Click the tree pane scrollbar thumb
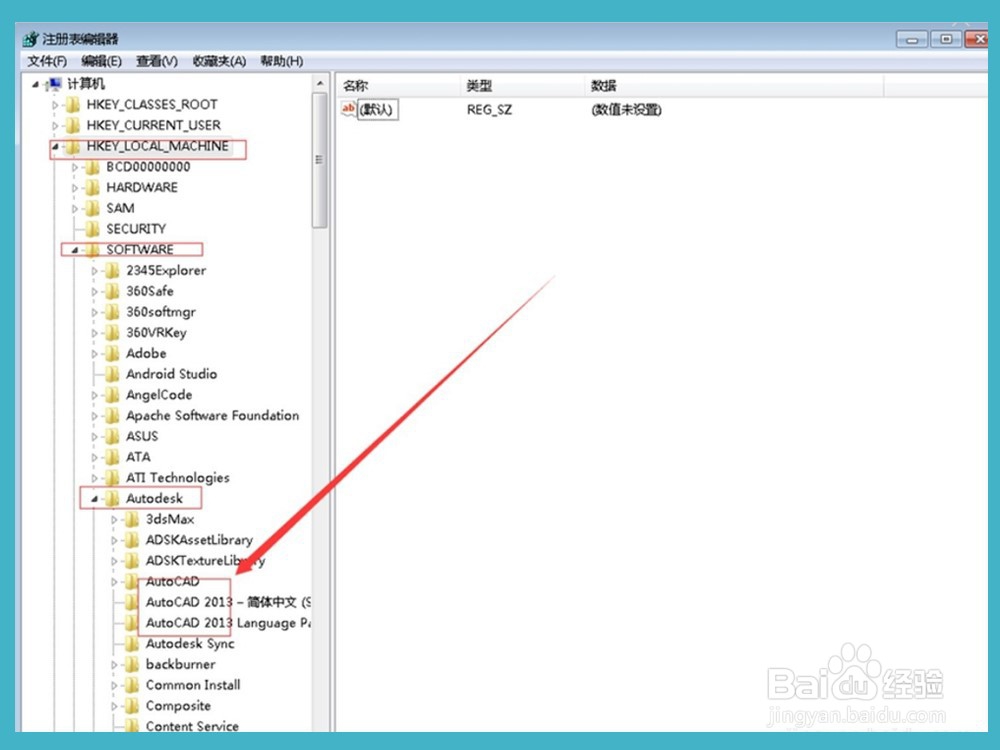The image size is (1000, 750). pos(320,160)
